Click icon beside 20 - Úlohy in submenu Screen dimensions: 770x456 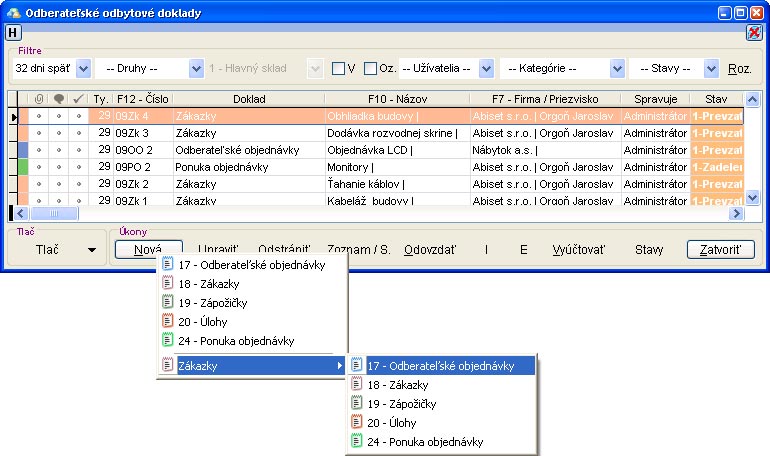point(354,423)
